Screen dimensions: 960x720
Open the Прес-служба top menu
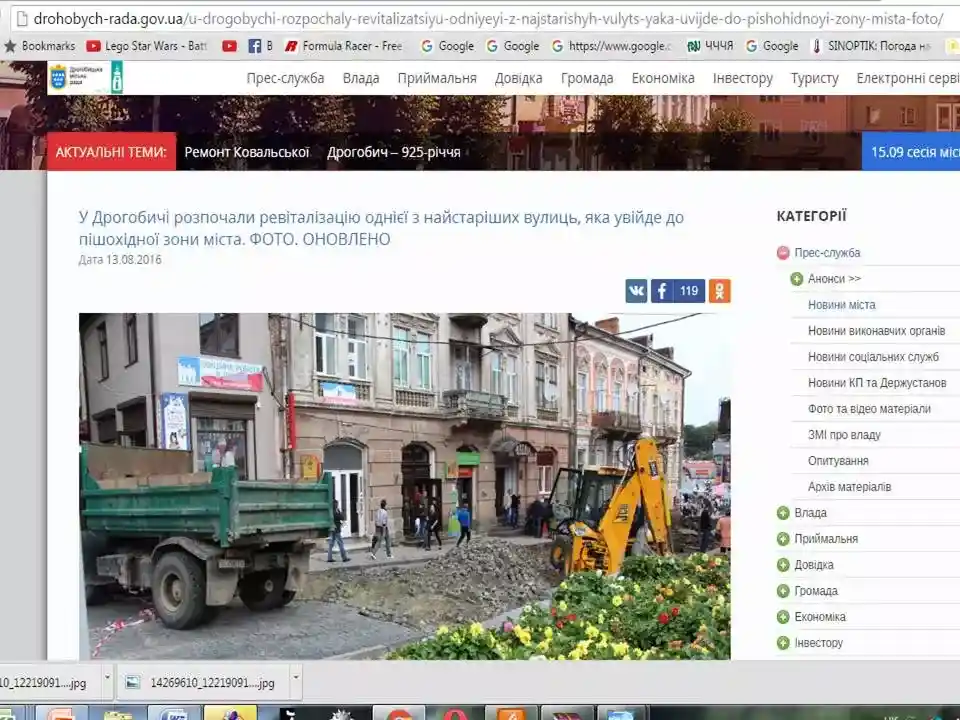pos(285,78)
